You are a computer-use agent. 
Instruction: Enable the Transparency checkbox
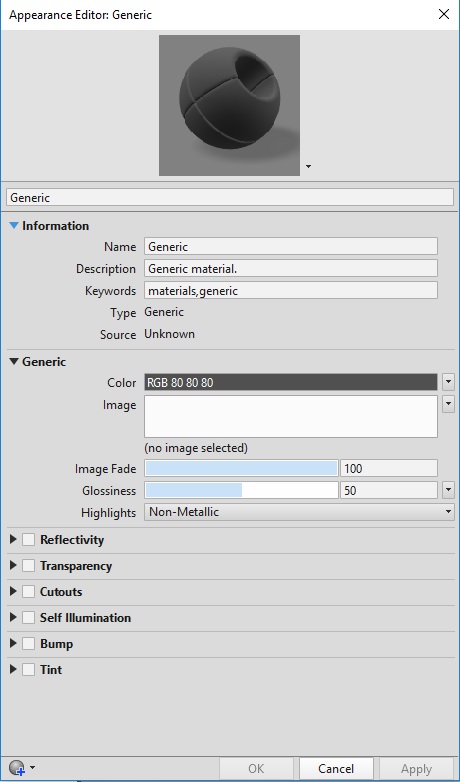click(x=28, y=566)
